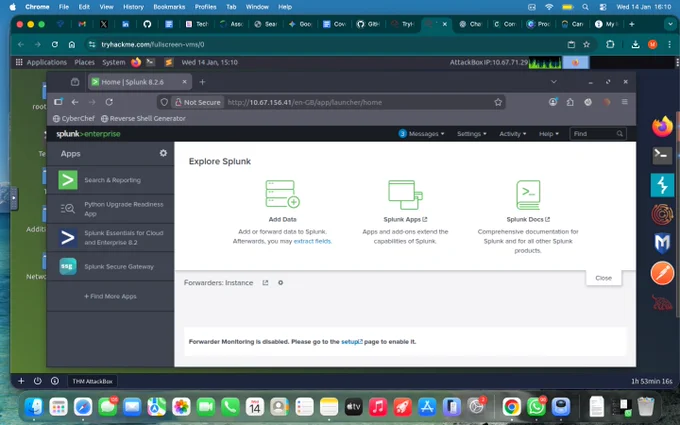Image resolution: width=680 pixels, height=425 pixels.
Task: Open Forwarders: Instance external link icon
Action: pyautogui.click(x=265, y=283)
